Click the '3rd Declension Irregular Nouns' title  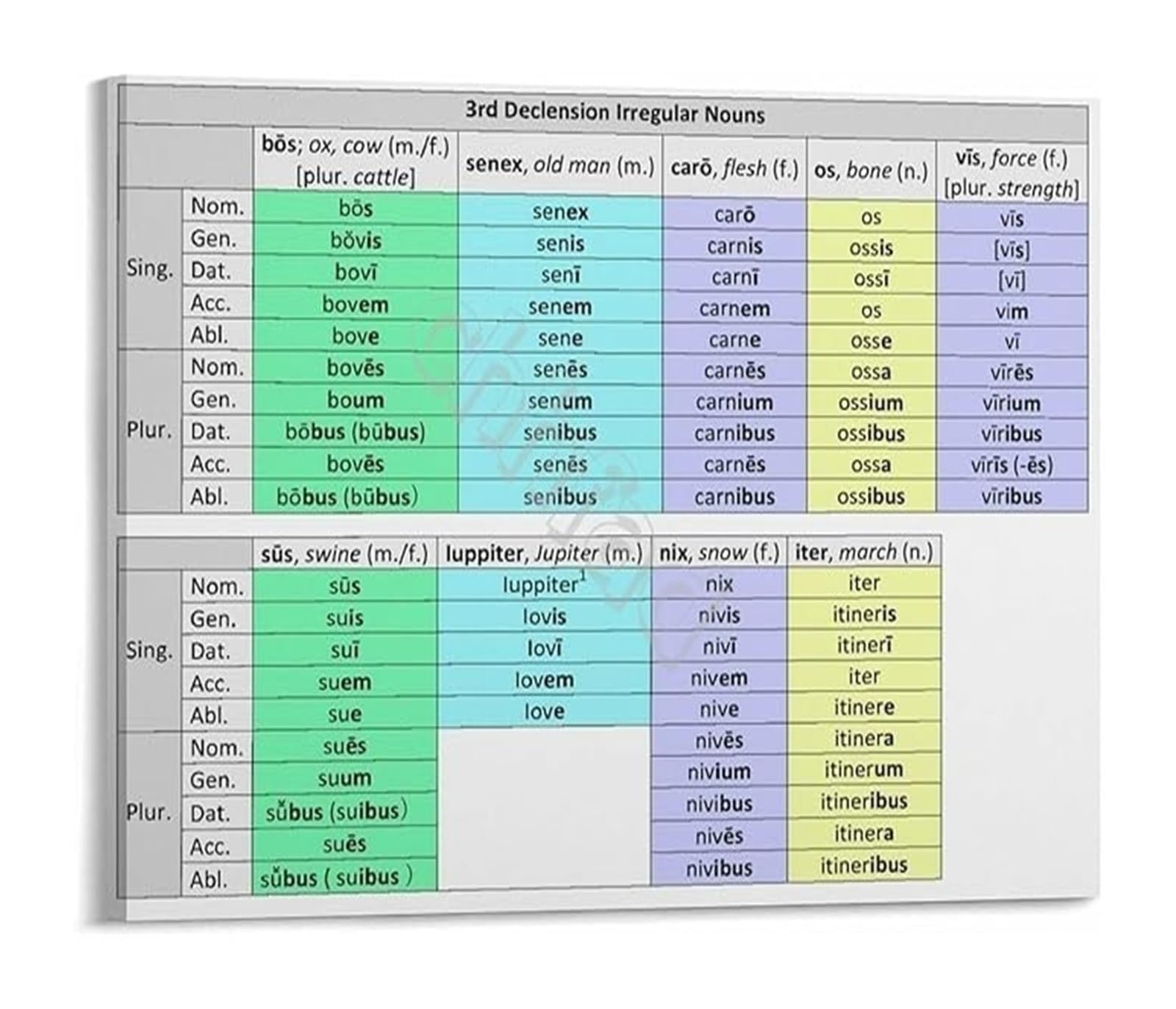point(614,112)
